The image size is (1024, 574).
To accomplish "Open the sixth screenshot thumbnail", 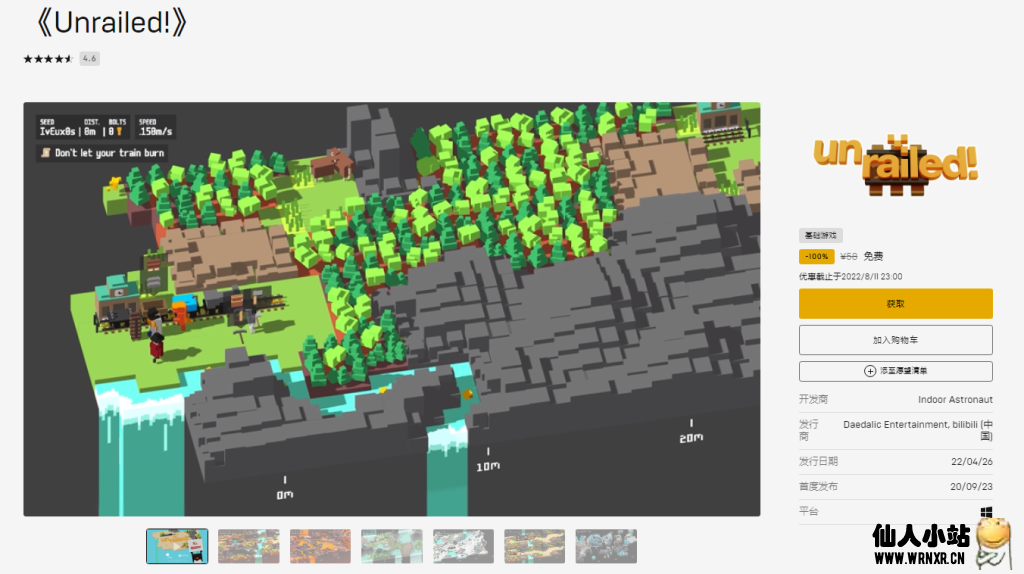I will (x=534, y=546).
